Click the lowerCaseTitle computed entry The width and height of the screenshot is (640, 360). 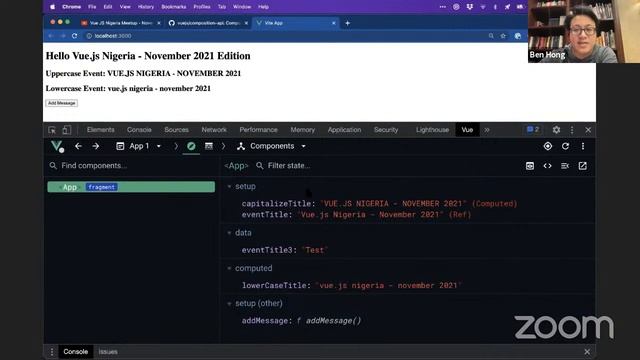coord(351,285)
